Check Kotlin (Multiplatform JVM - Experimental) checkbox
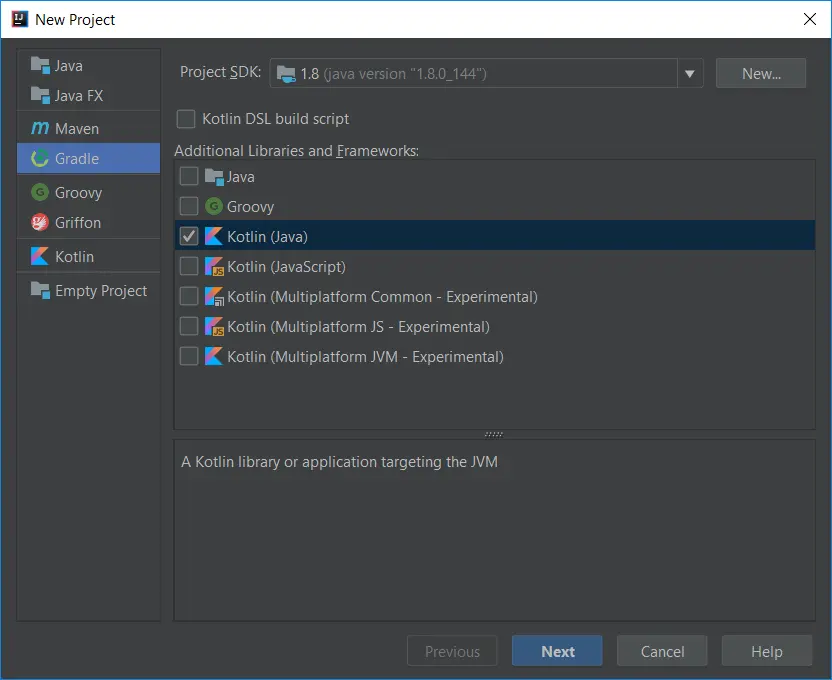The image size is (832, 680). click(189, 356)
